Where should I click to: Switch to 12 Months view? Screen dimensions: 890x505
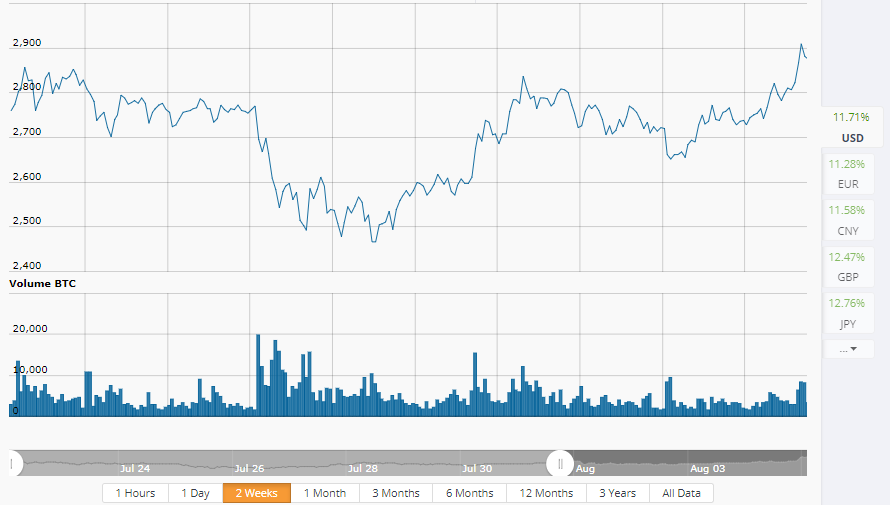(x=547, y=493)
